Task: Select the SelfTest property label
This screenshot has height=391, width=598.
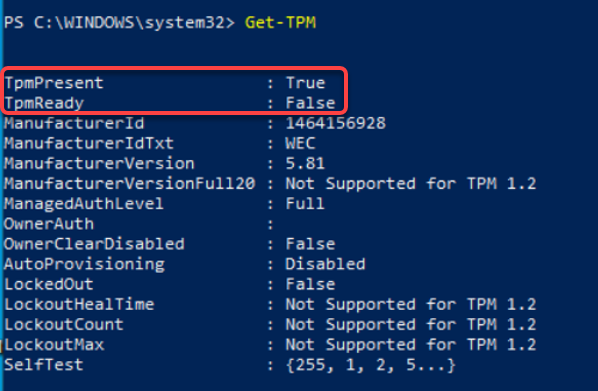Action: click(44, 365)
